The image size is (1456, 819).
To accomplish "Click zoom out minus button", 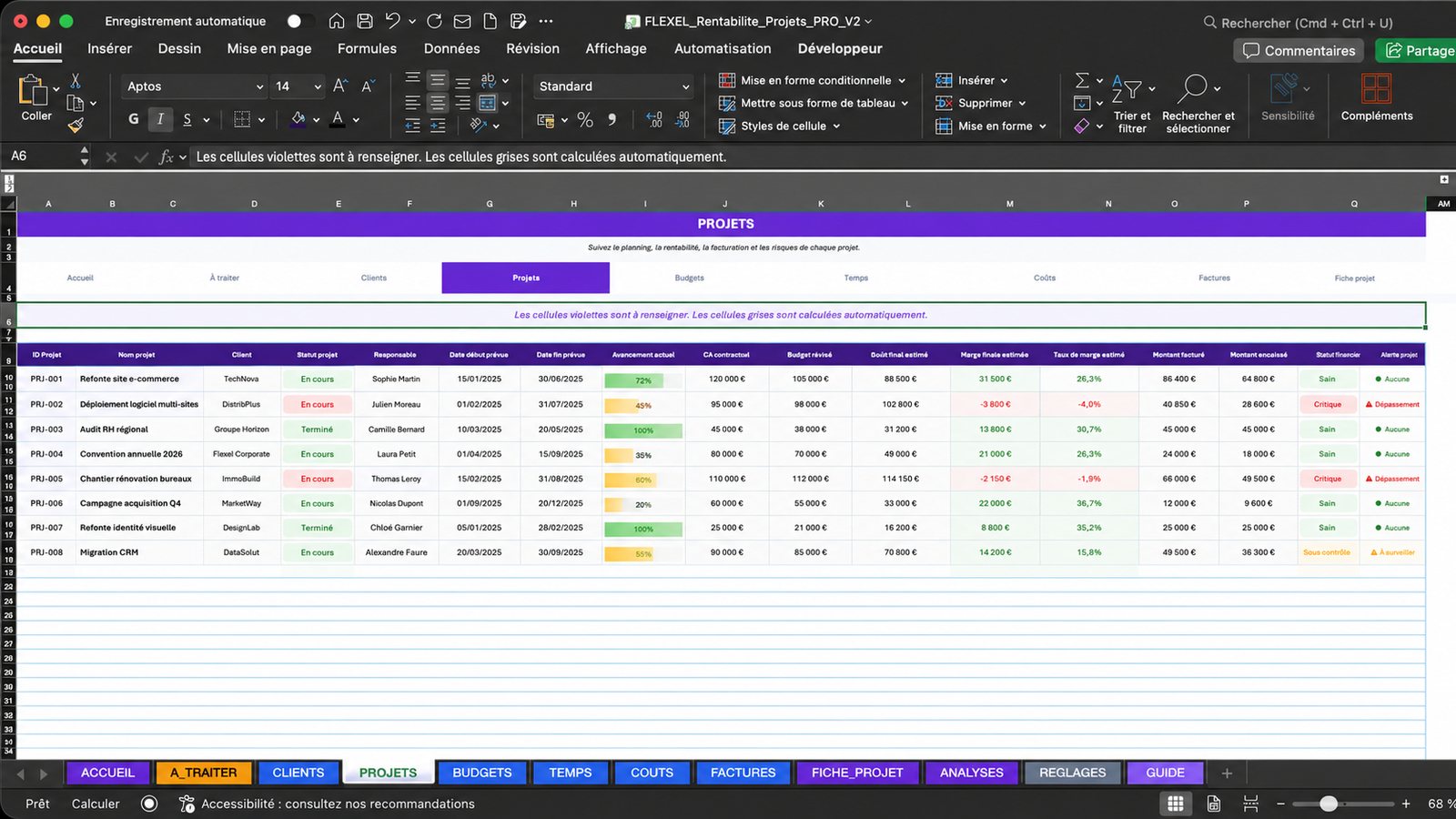I will (x=1280, y=804).
